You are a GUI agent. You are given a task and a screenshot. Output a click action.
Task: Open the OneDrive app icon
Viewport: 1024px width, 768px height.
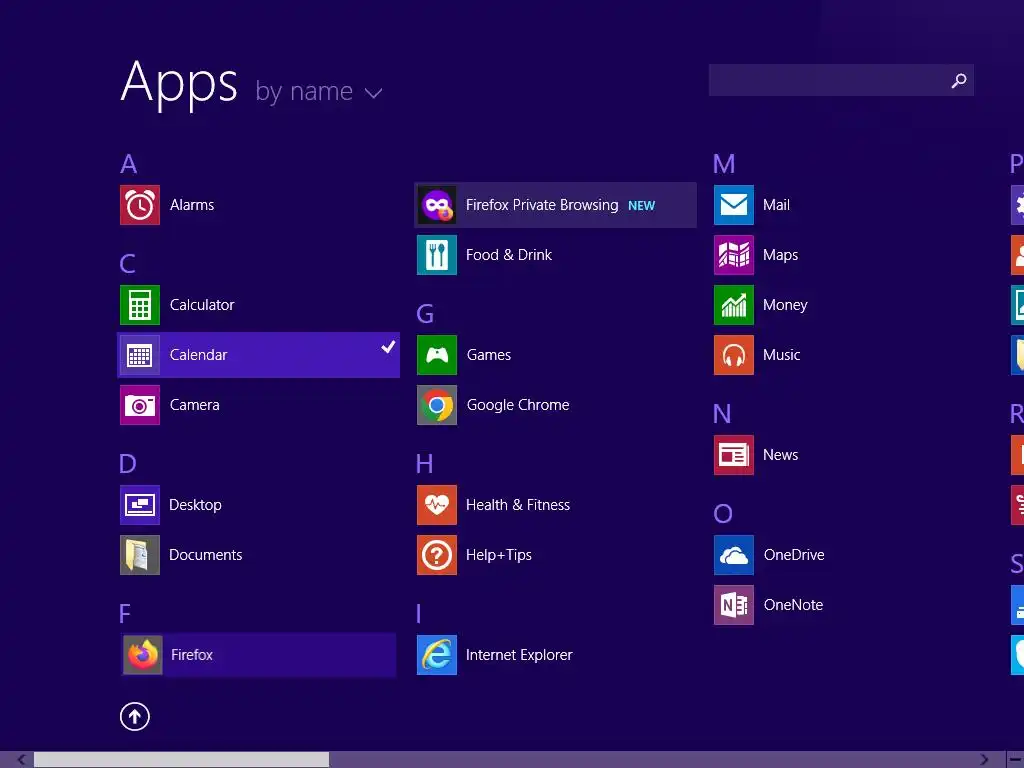tap(734, 555)
